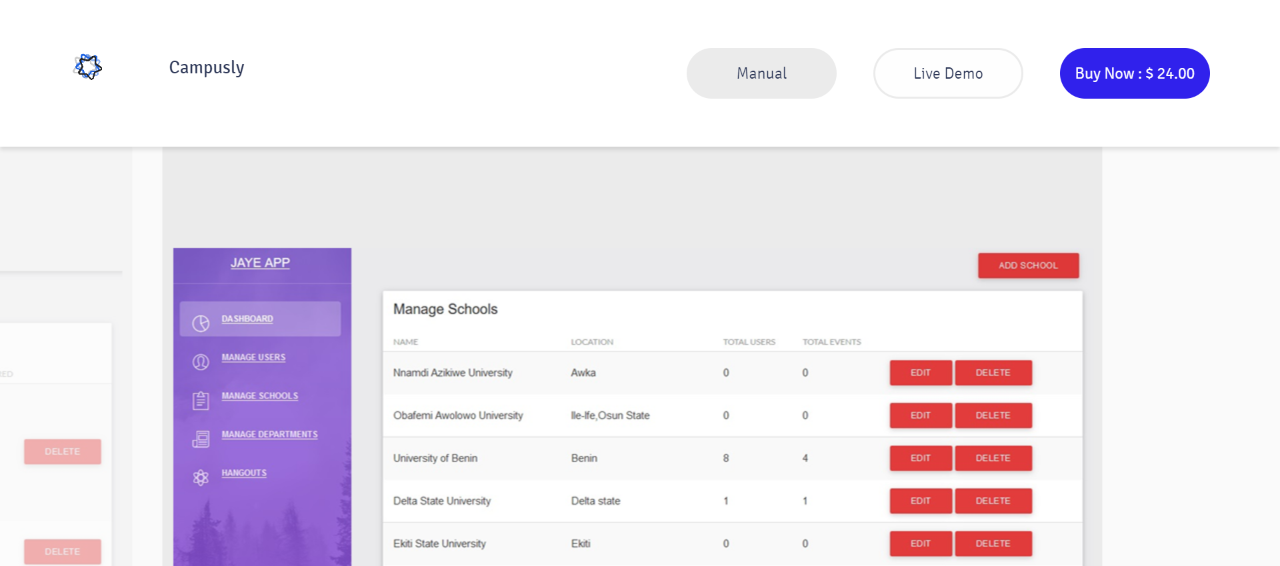Screen dimensions: 1280x566
Task: Open Dashboard in sidebar menu
Action: pos(247,319)
